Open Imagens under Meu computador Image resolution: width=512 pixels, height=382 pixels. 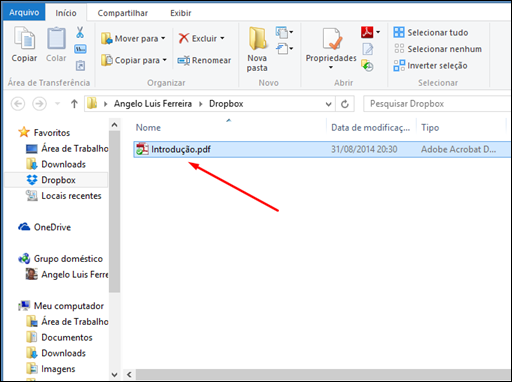pos(51,369)
